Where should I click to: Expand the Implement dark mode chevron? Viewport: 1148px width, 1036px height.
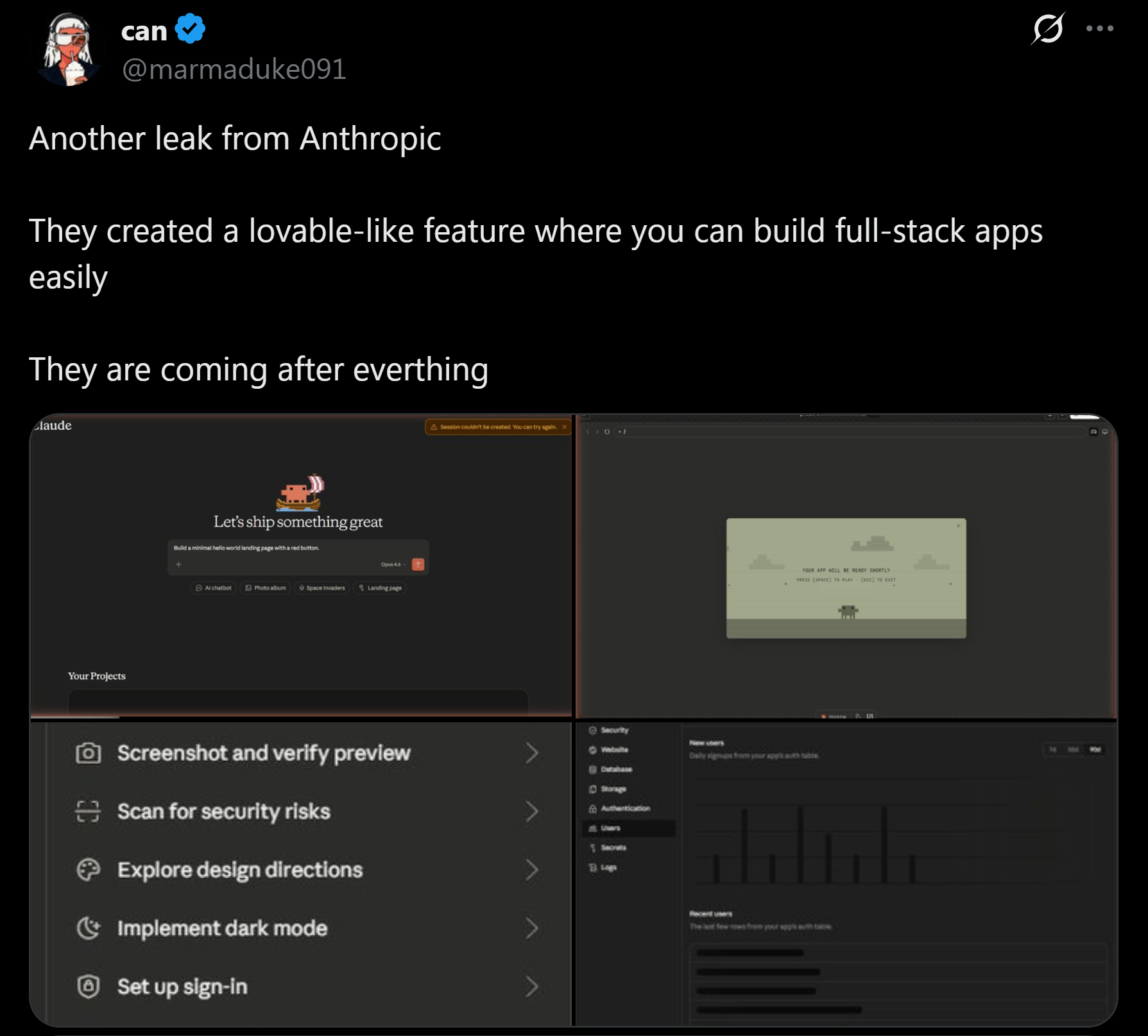coord(531,928)
